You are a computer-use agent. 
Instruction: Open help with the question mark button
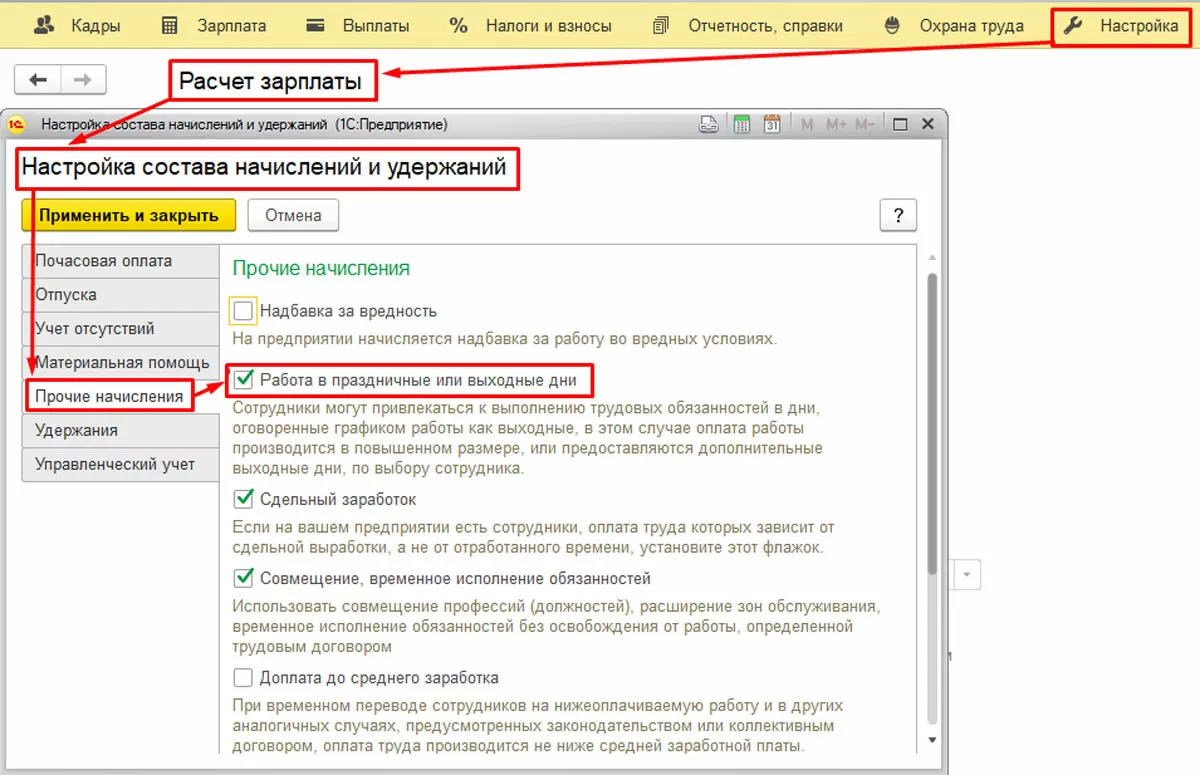(898, 215)
